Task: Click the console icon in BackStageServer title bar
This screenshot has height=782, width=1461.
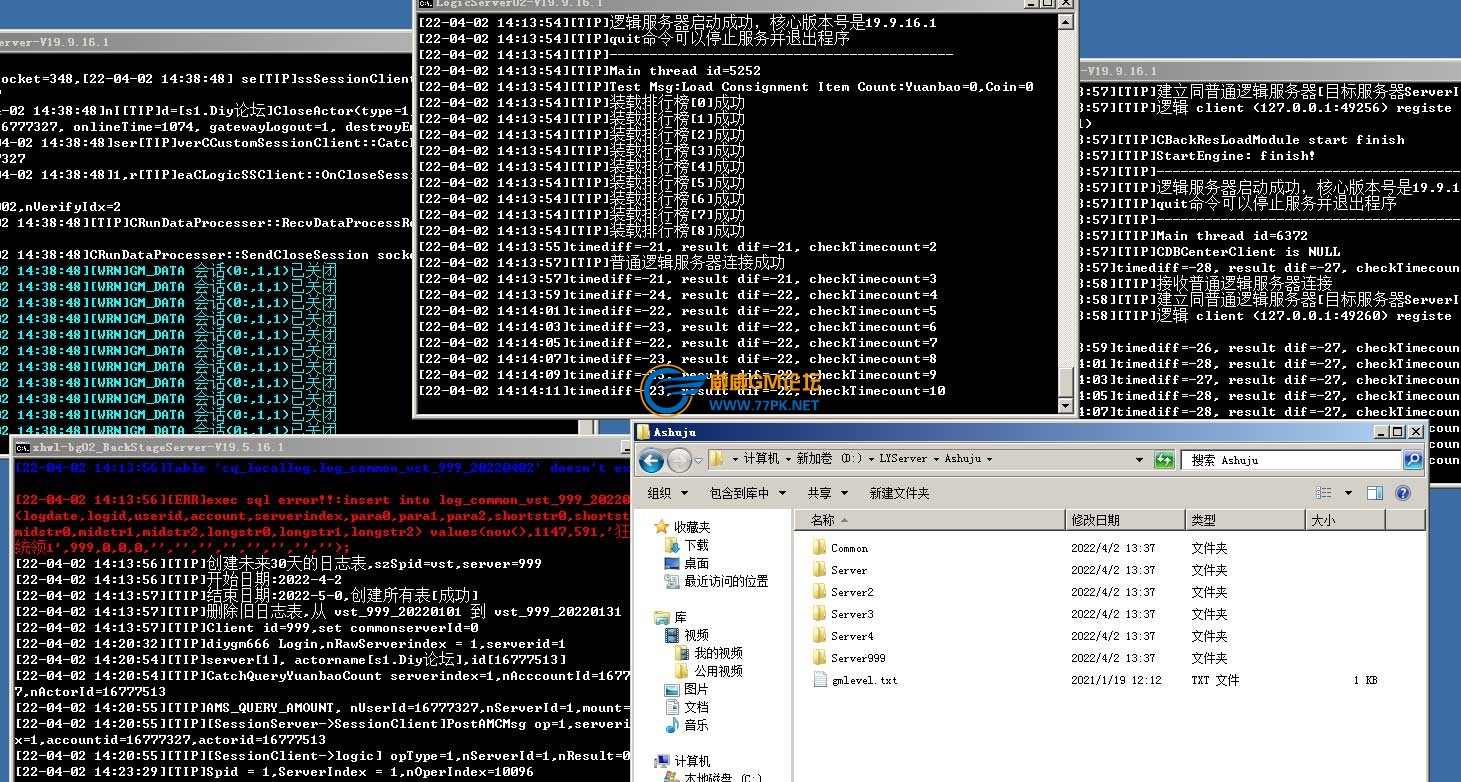Action: point(22,447)
